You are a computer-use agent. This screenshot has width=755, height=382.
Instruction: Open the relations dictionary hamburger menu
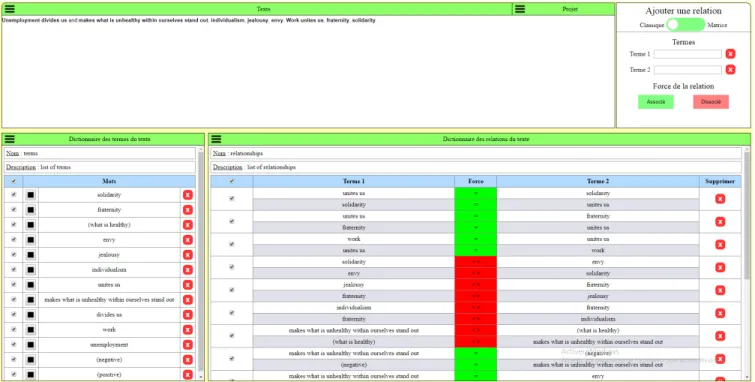pyautogui.click(x=216, y=139)
